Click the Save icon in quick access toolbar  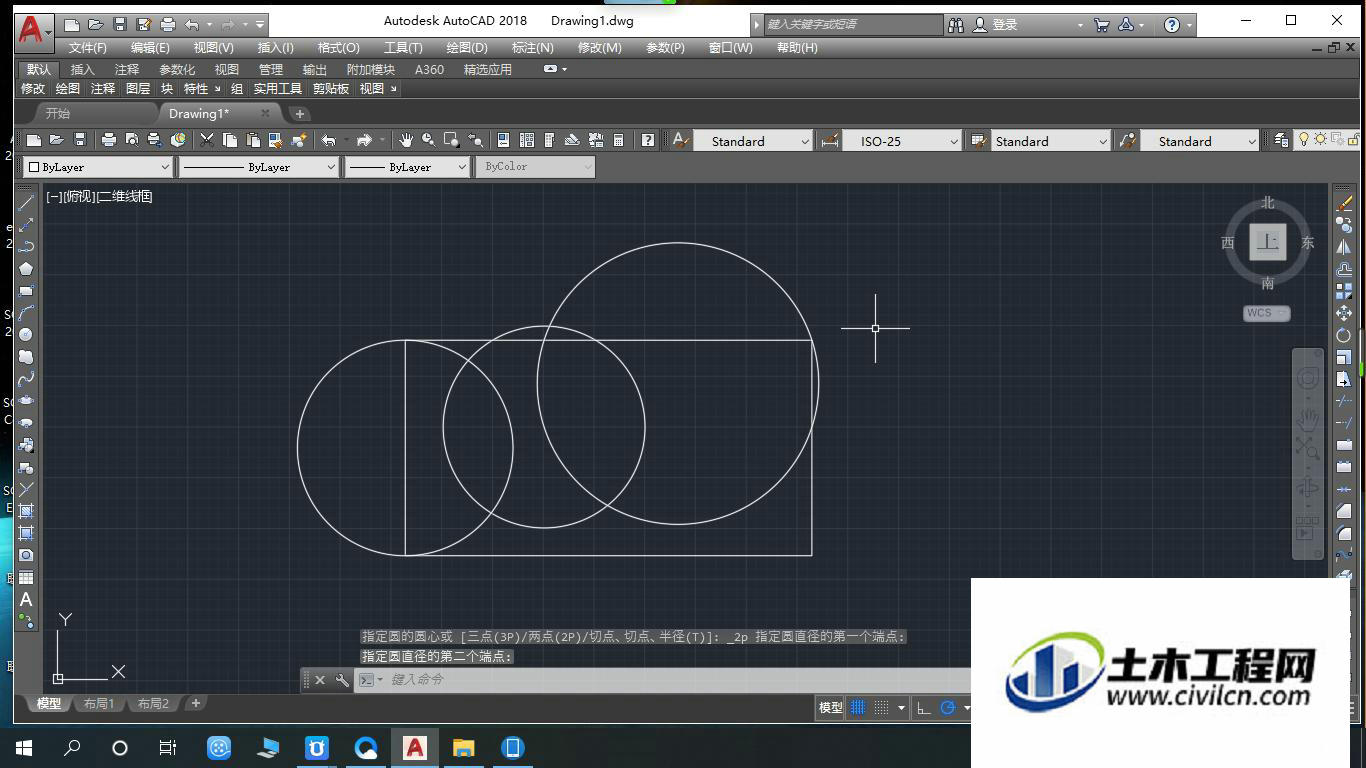(120, 24)
